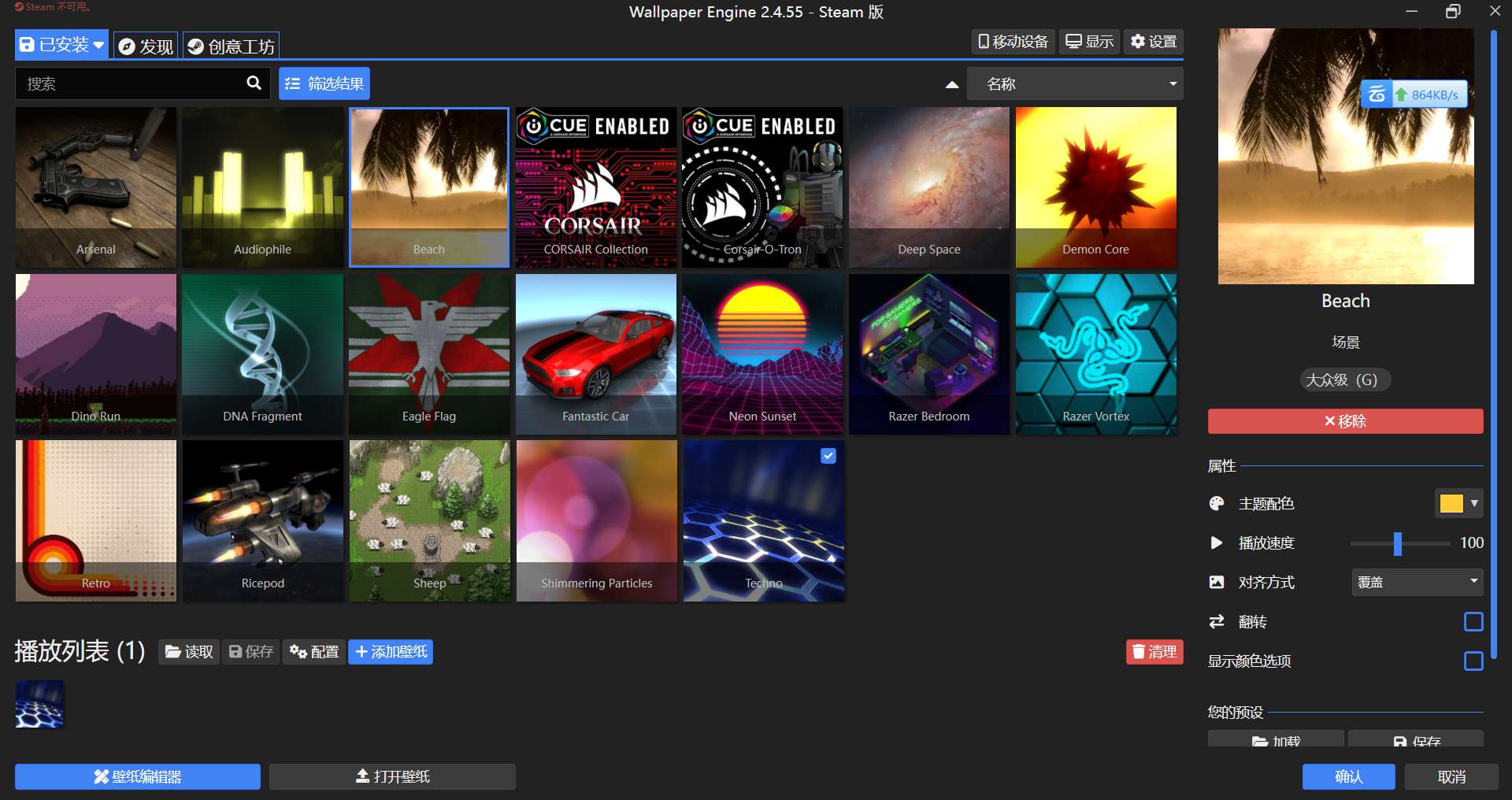
Task: Select the Razer Bedroom wallpaper
Action: (x=929, y=354)
